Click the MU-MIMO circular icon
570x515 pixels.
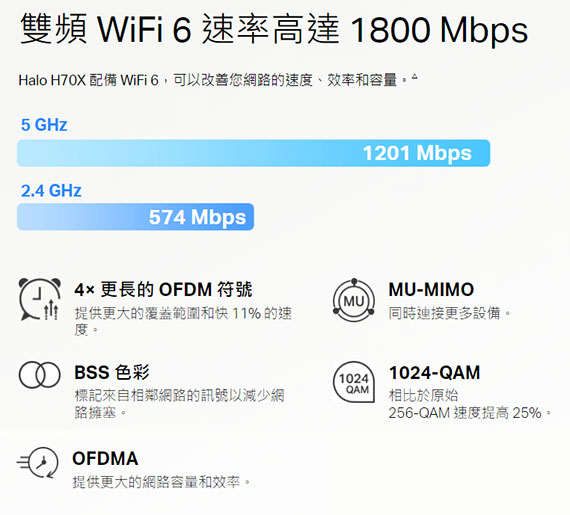coord(353,300)
